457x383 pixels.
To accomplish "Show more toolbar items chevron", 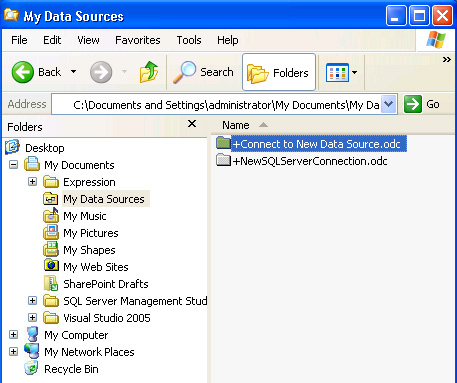I will click(x=447, y=60).
